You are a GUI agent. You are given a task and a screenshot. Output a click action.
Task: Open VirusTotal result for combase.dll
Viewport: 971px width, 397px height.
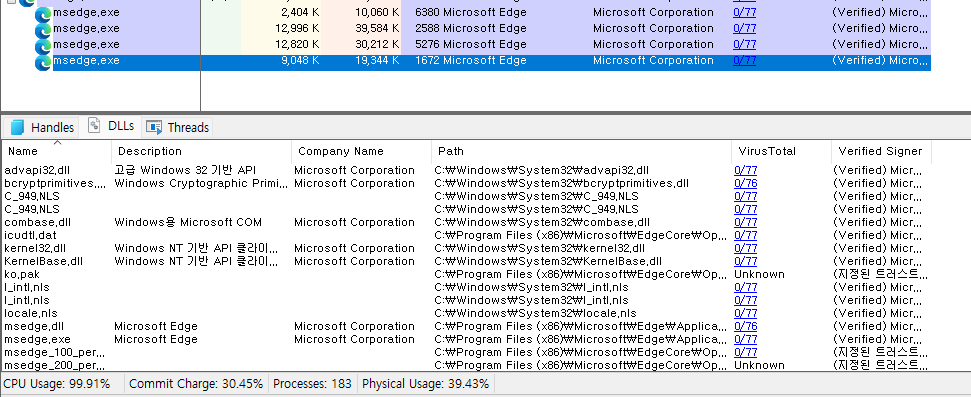coord(746,222)
